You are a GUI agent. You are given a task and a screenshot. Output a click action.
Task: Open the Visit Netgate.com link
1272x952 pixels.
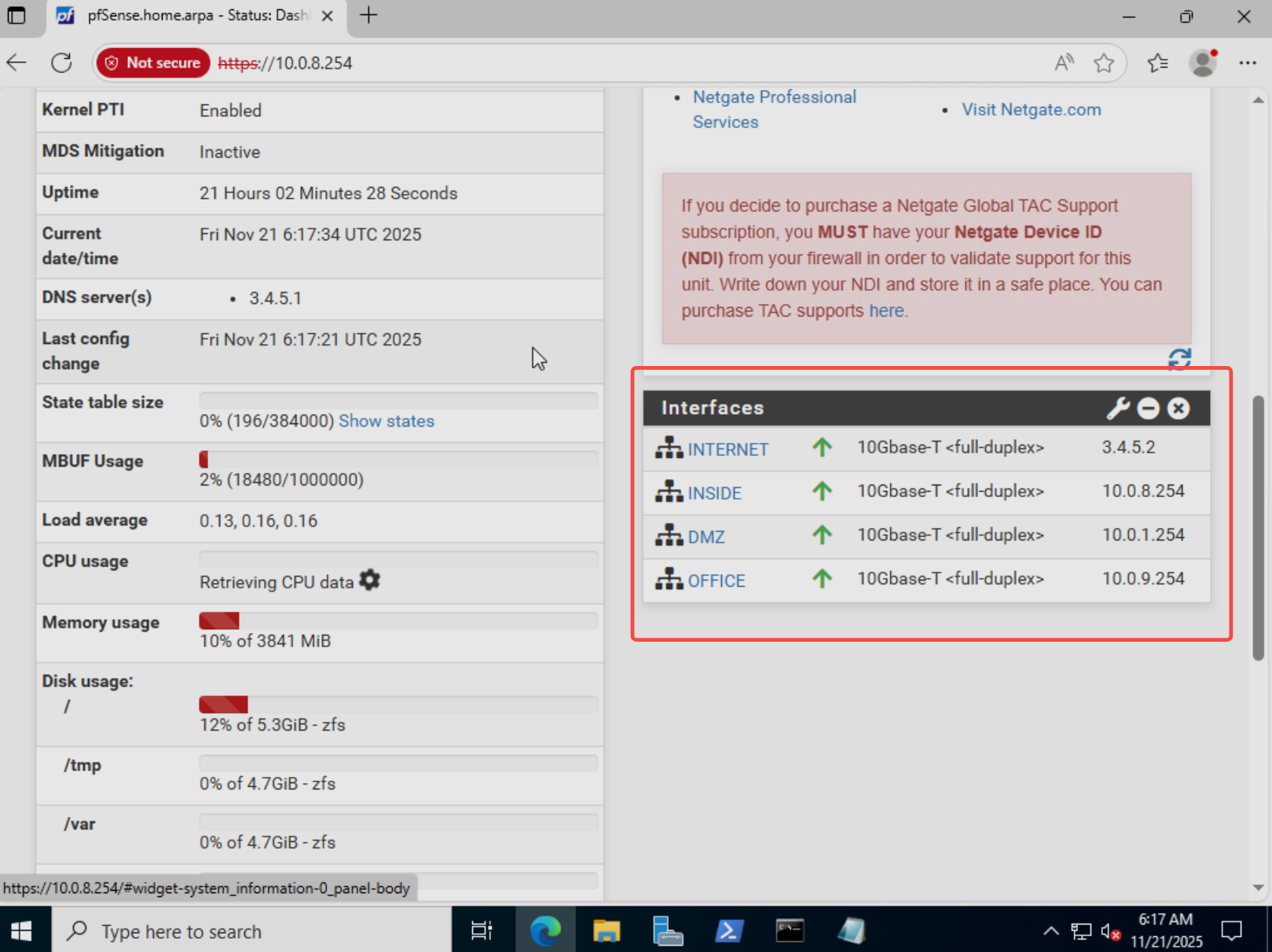pos(1031,109)
